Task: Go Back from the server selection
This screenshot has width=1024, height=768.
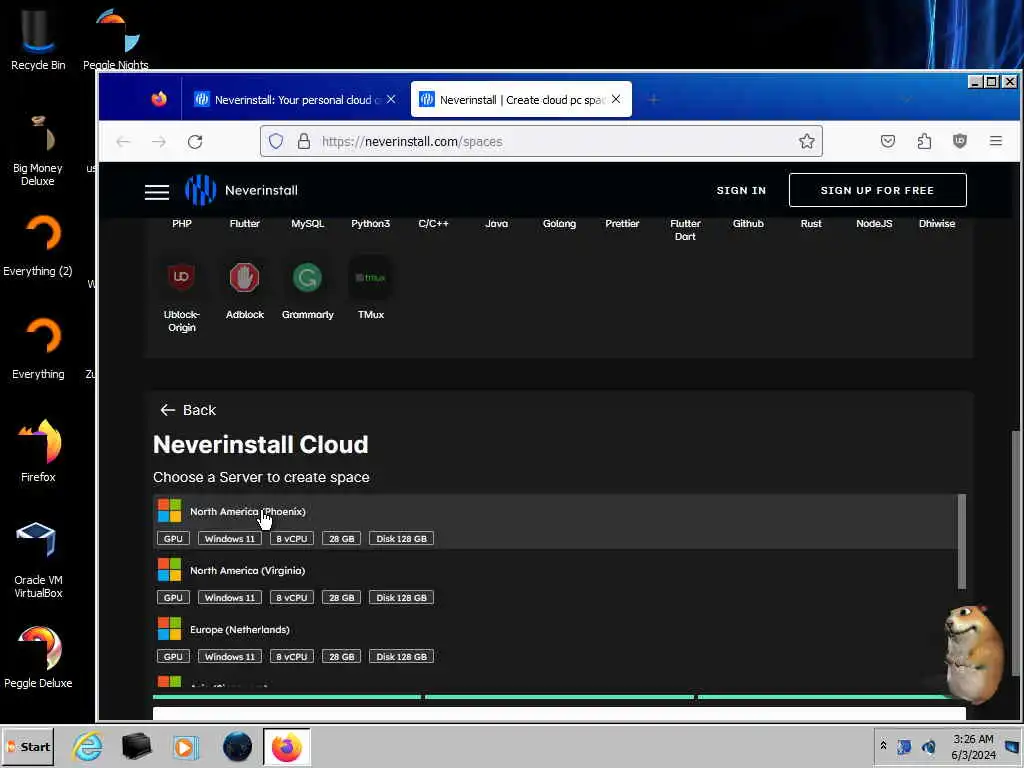Action: 188,410
